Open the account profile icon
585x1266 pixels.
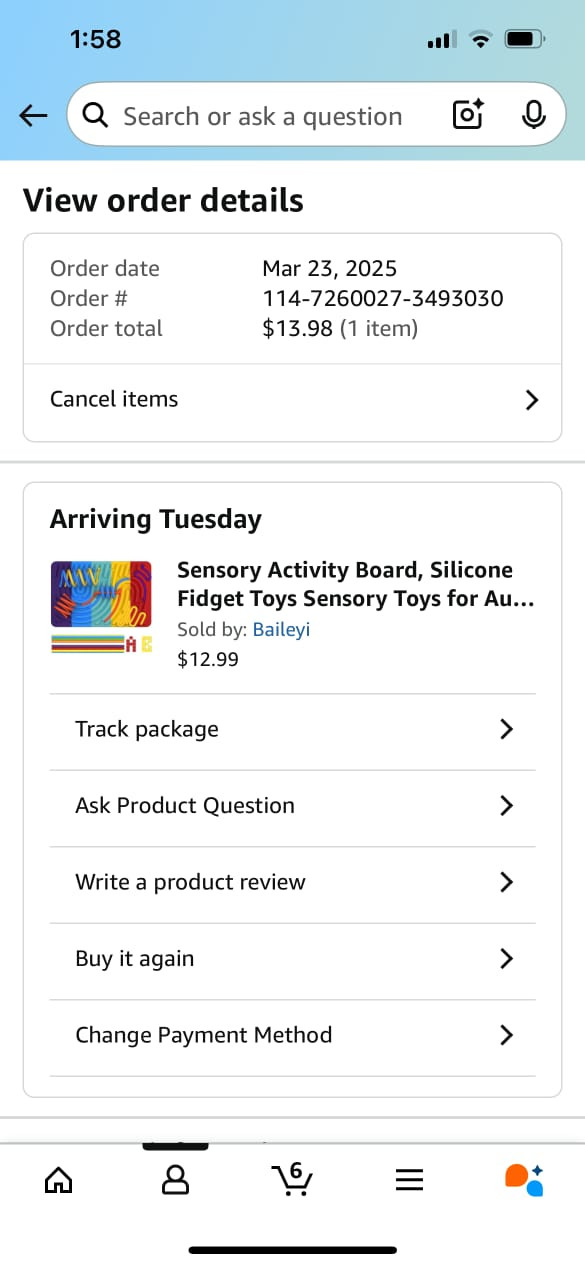(x=176, y=1181)
